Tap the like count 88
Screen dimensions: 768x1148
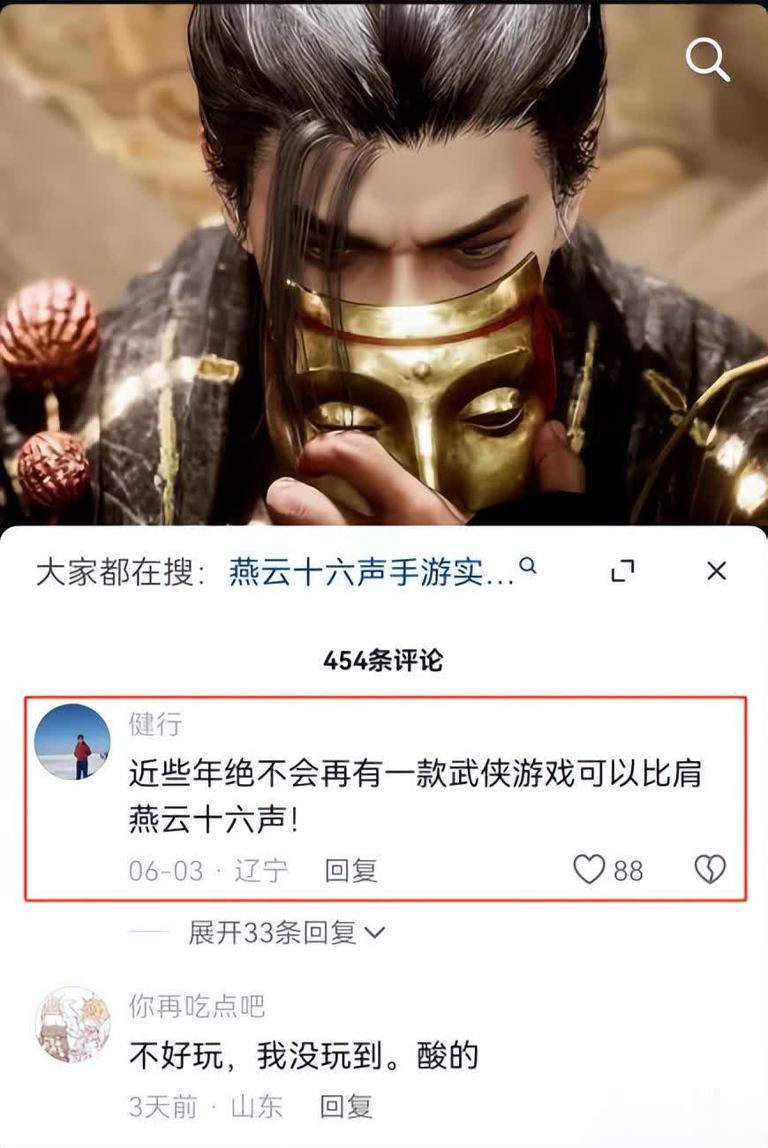(x=628, y=871)
